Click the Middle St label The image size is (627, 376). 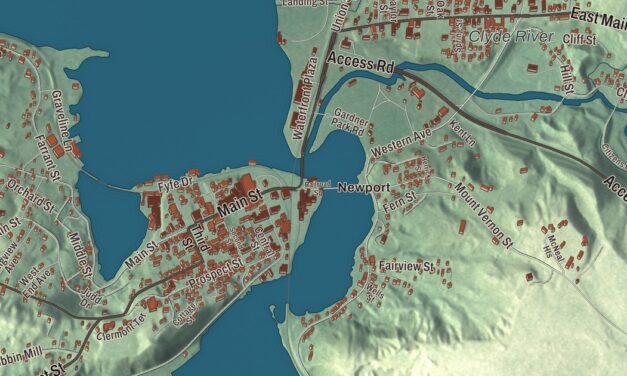click(x=81, y=254)
